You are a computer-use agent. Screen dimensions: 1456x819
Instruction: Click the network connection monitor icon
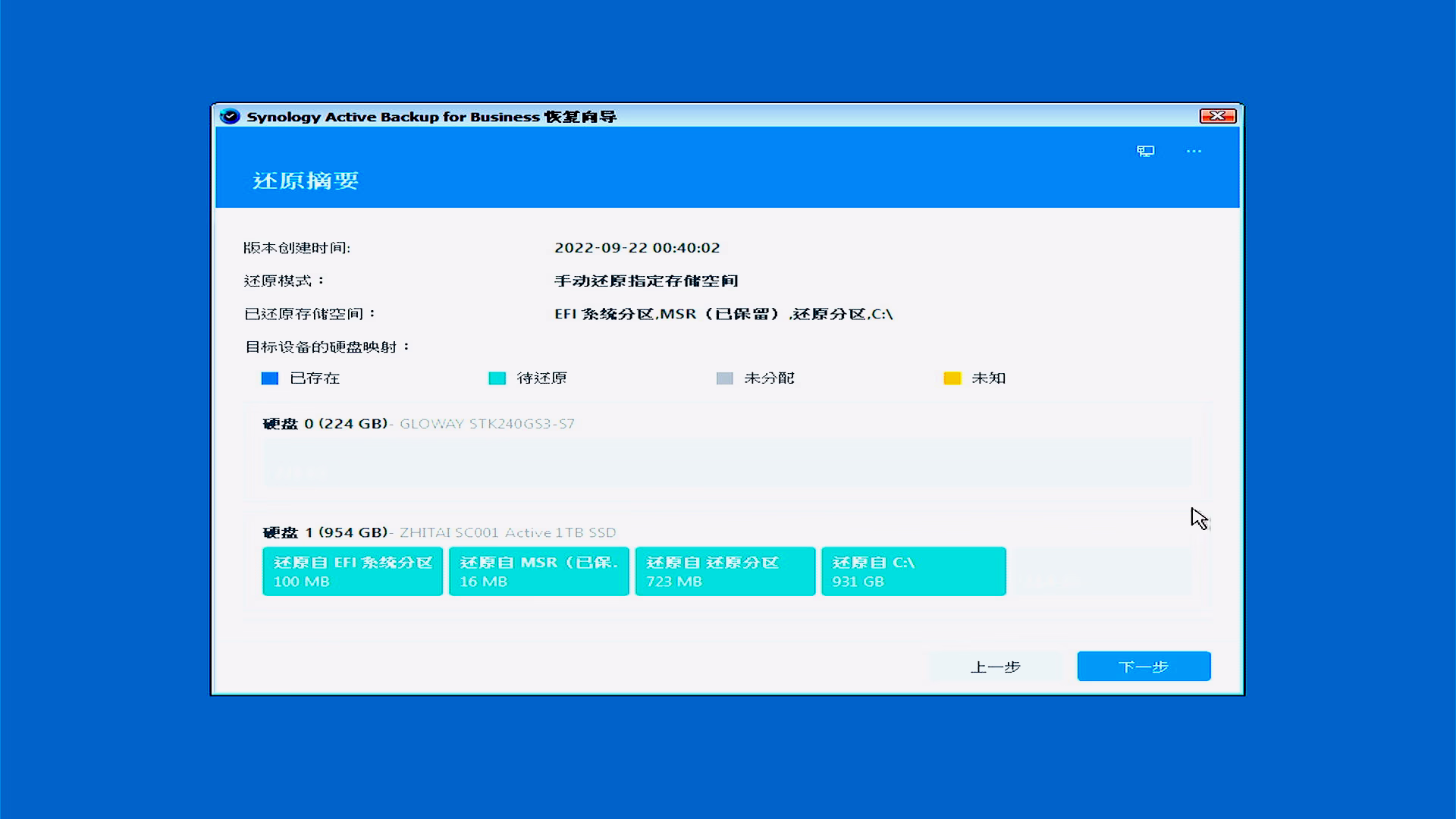(1145, 151)
